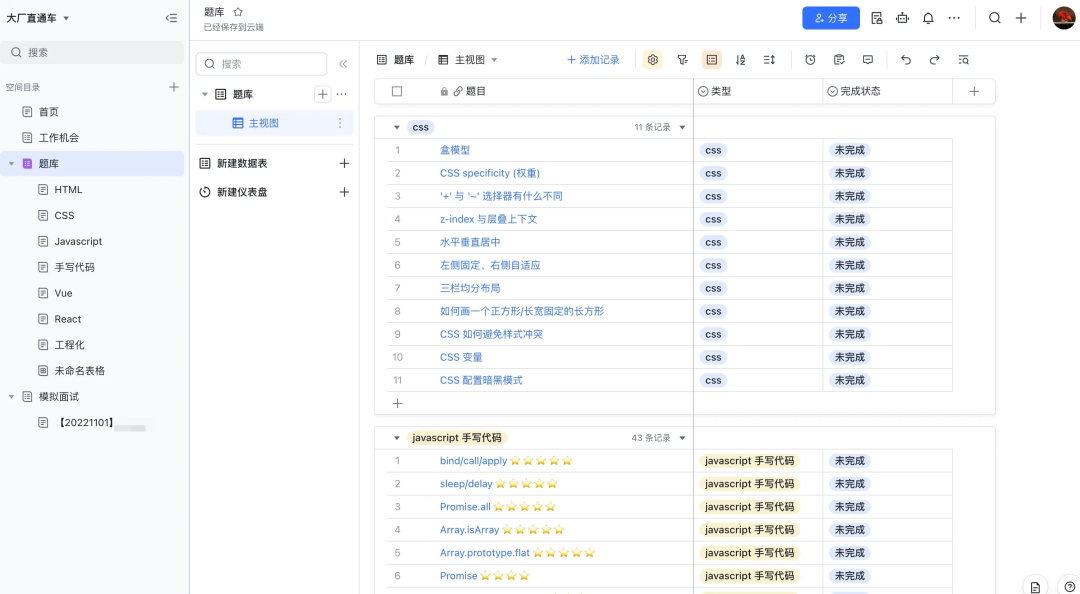The width and height of the screenshot is (1080, 594).
Task: Add a row at the end of css group
Action: click(397, 404)
